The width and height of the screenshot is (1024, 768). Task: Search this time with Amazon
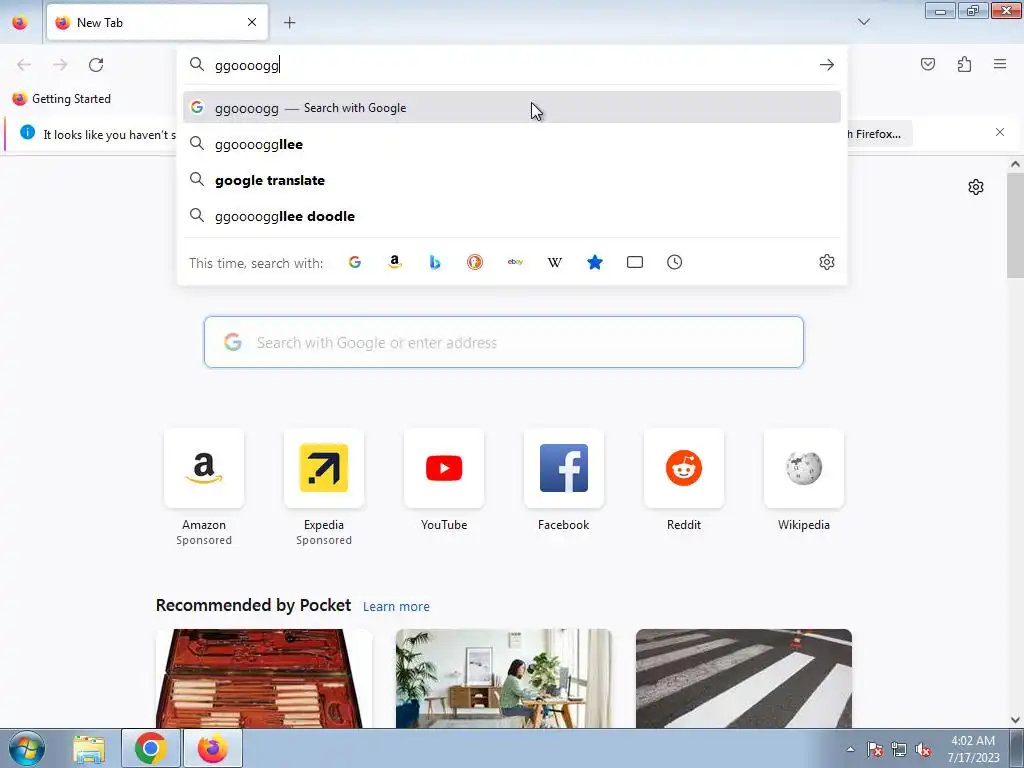tap(394, 263)
